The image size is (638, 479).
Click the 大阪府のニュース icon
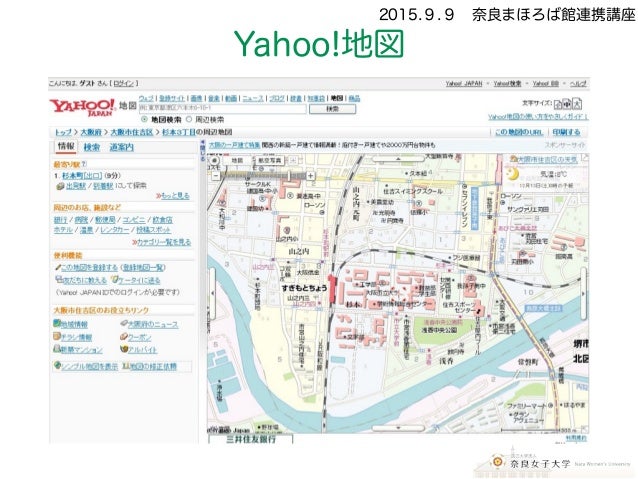pos(124,324)
